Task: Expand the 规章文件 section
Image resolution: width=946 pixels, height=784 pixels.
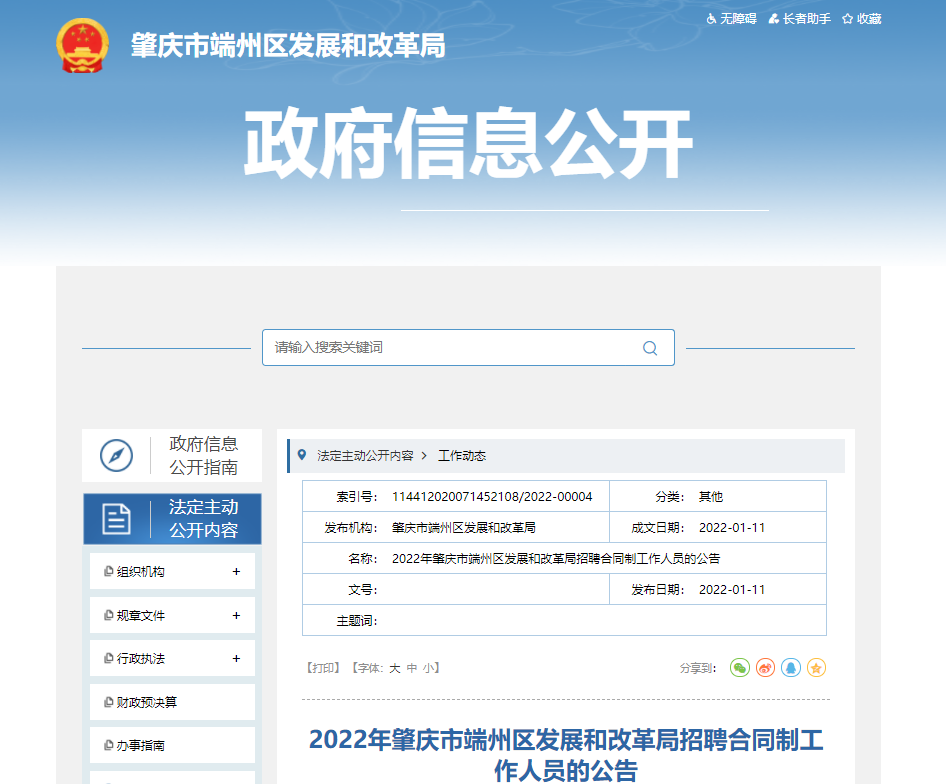Action: click(x=236, y=616)
